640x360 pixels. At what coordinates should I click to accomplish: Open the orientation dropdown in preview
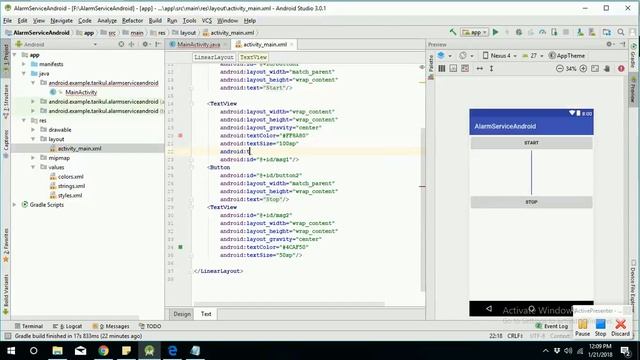(466, 56)
